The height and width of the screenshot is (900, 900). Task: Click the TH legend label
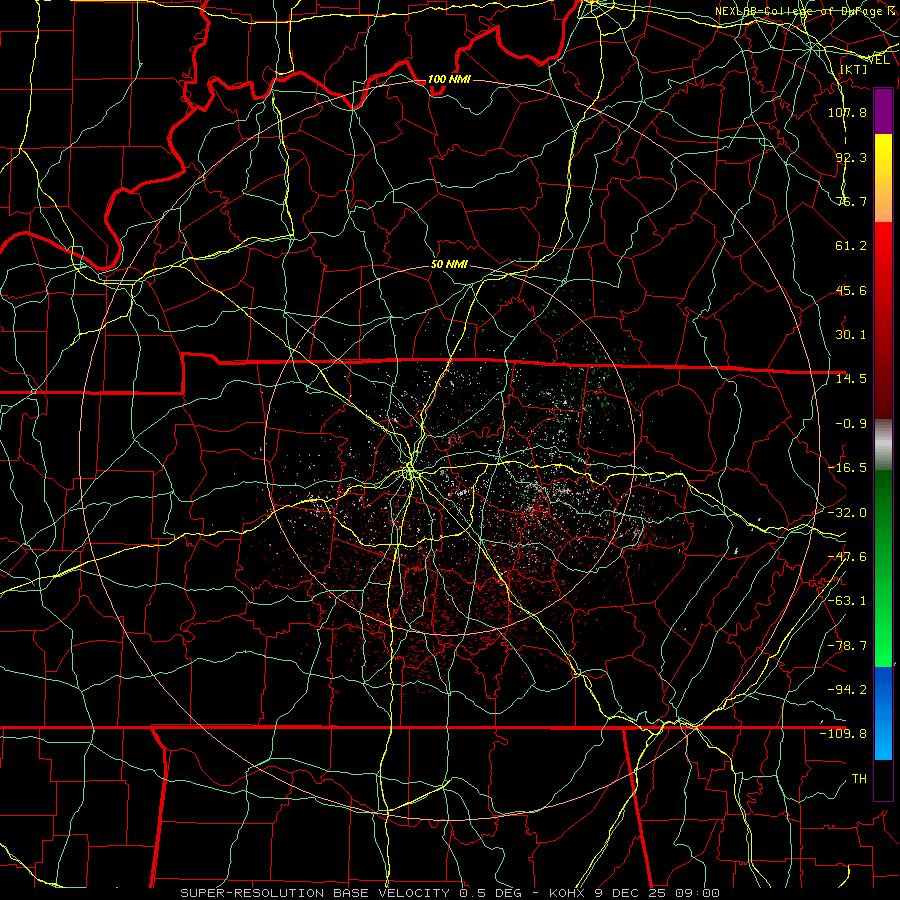click(859, 779)
